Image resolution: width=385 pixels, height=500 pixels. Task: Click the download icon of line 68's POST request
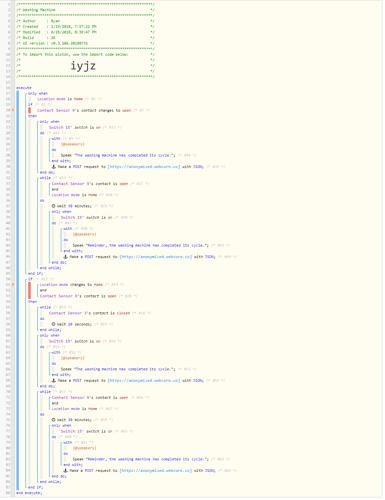[x=53, y=381]
